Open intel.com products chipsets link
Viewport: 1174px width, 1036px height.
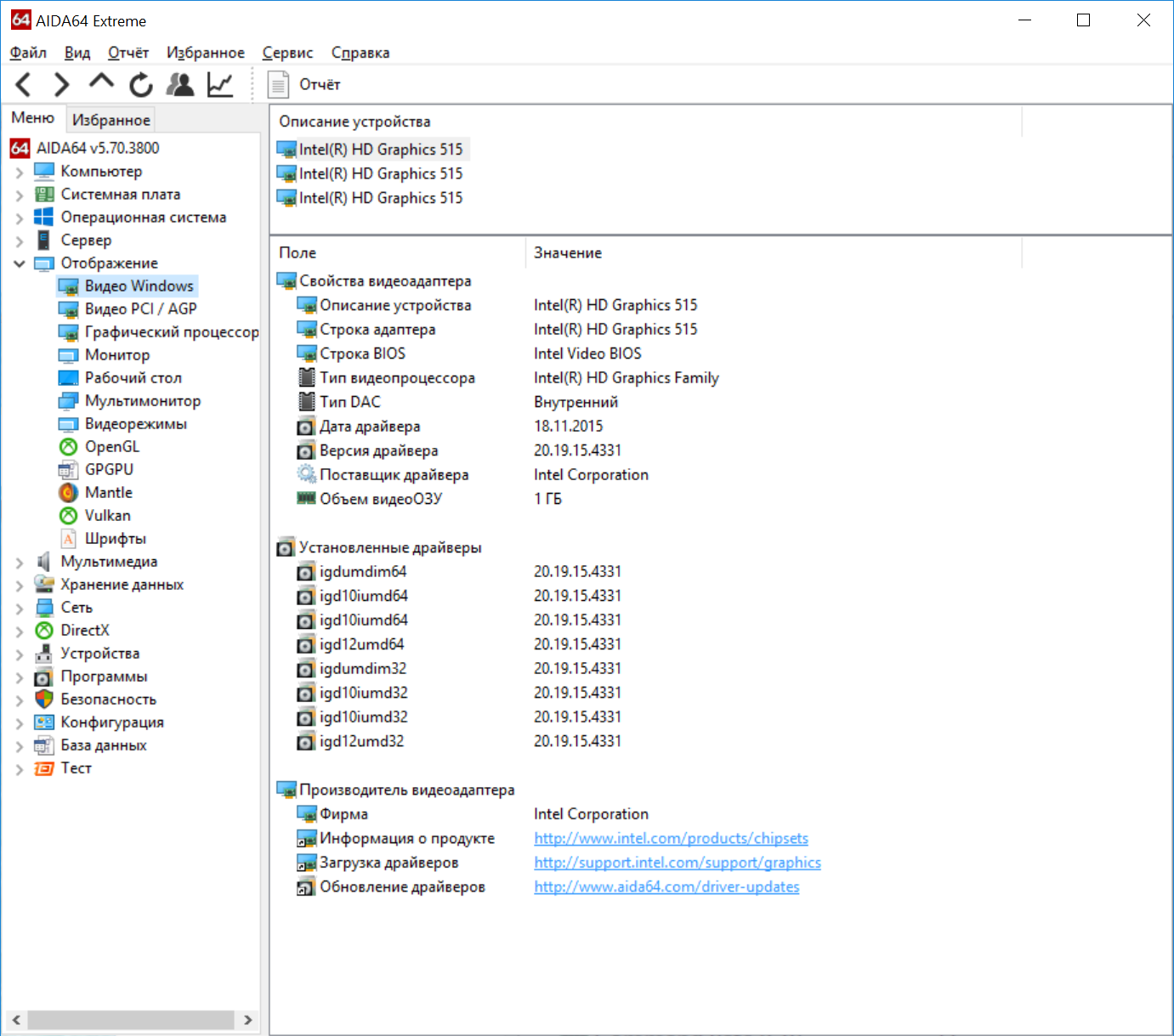pos(671,839)
